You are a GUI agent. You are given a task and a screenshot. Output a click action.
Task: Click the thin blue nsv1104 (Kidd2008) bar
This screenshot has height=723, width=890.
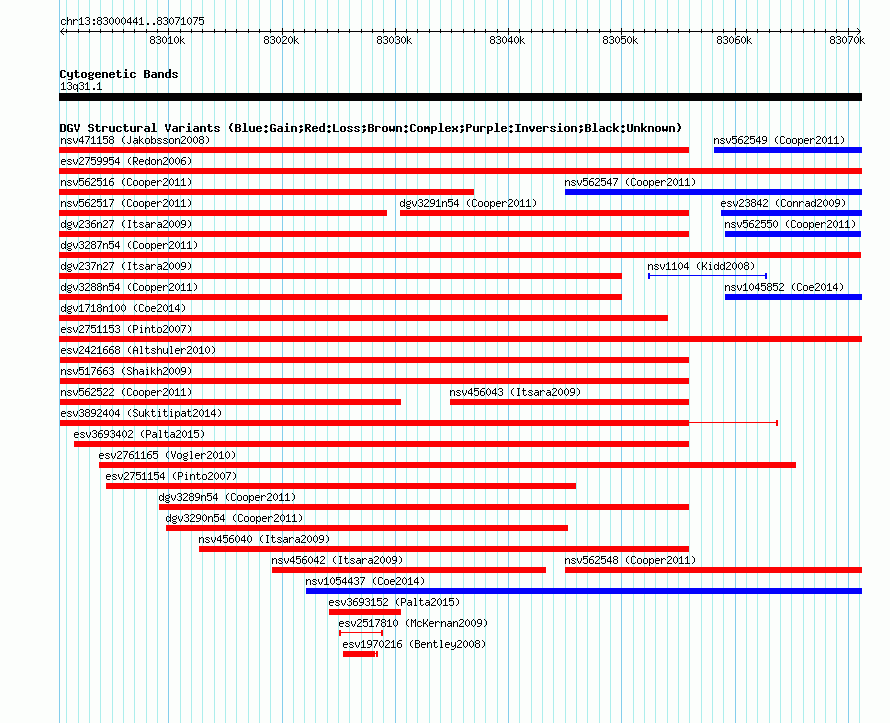(708, 276)
